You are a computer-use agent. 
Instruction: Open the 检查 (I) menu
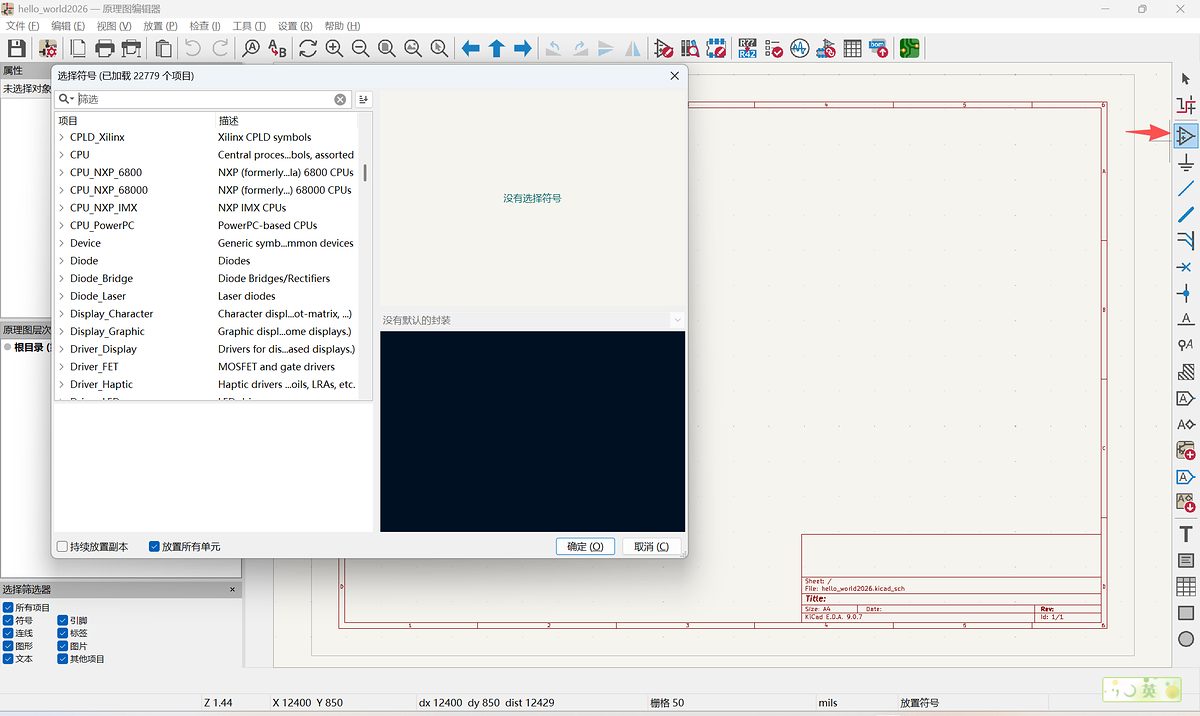[205, 26]
